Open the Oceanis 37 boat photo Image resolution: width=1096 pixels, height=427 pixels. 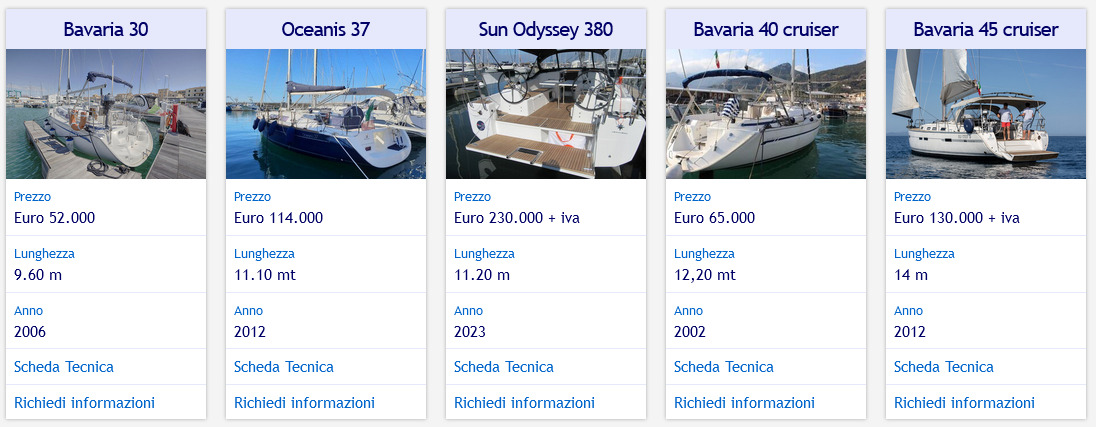(326, 114)
